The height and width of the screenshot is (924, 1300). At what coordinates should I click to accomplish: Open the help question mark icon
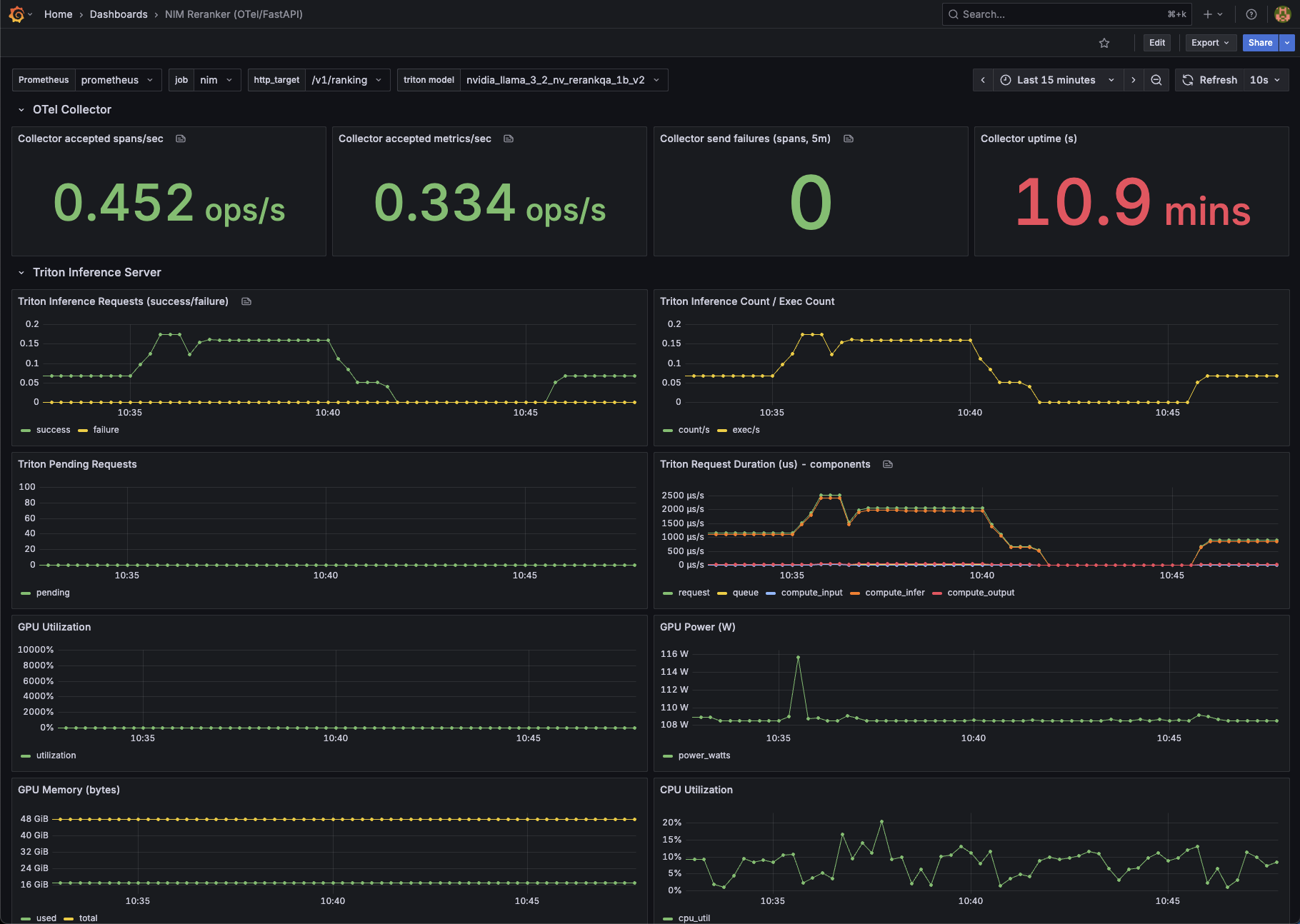pyautogui.click(x=1251, y=14)
